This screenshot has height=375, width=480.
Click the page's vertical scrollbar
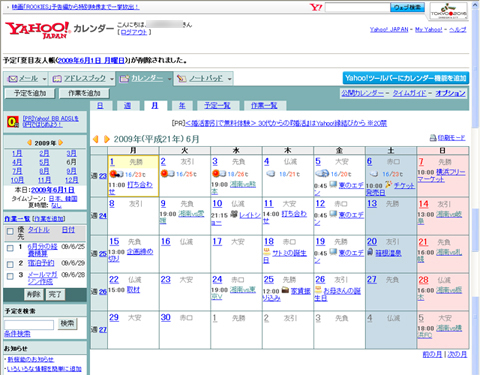pyautogui.click(x=476, y=187)
